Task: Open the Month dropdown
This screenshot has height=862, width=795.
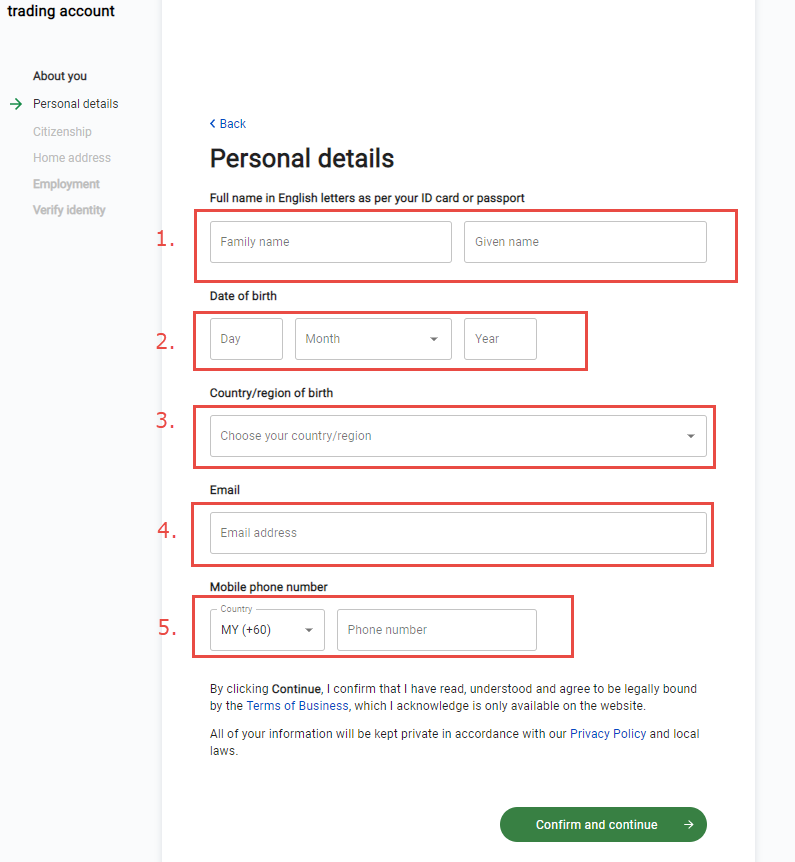Action: tap(373, 339)
